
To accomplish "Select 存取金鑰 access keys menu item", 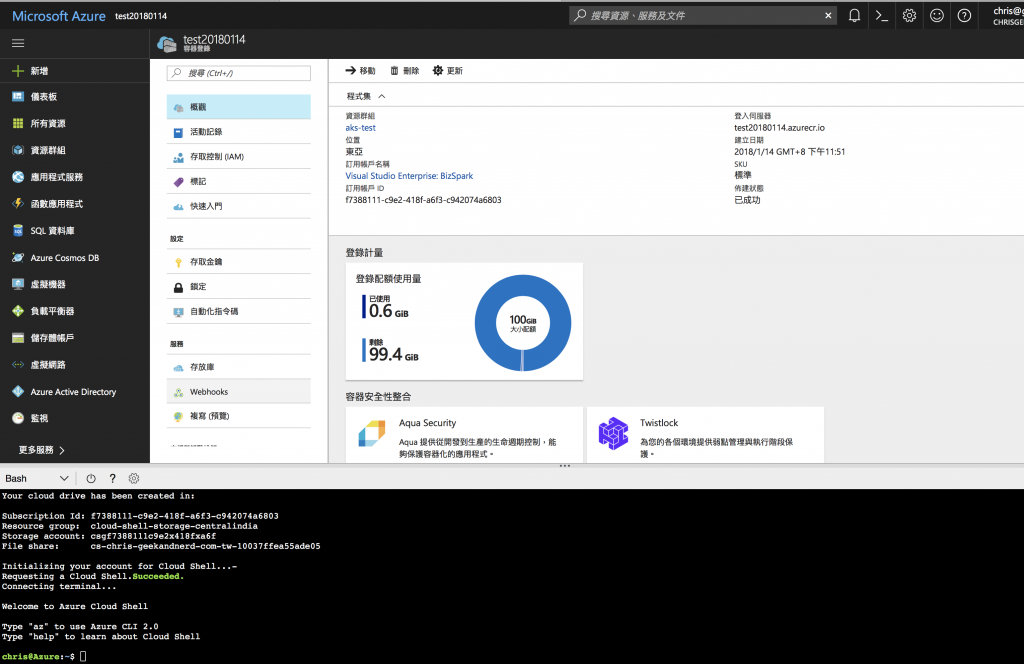I will point(238,262).
